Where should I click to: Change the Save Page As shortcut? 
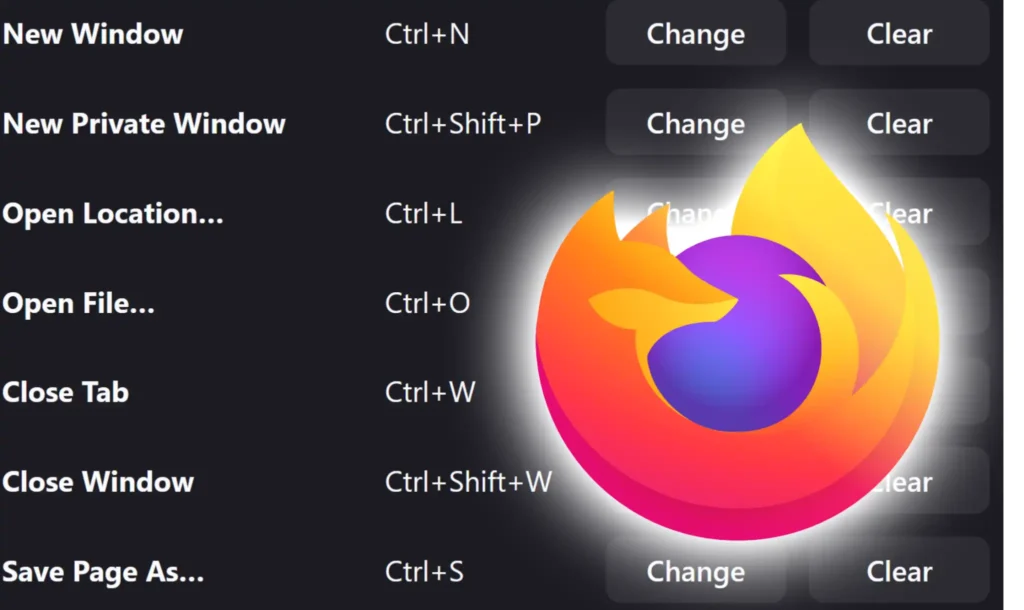tap(696, 571)
